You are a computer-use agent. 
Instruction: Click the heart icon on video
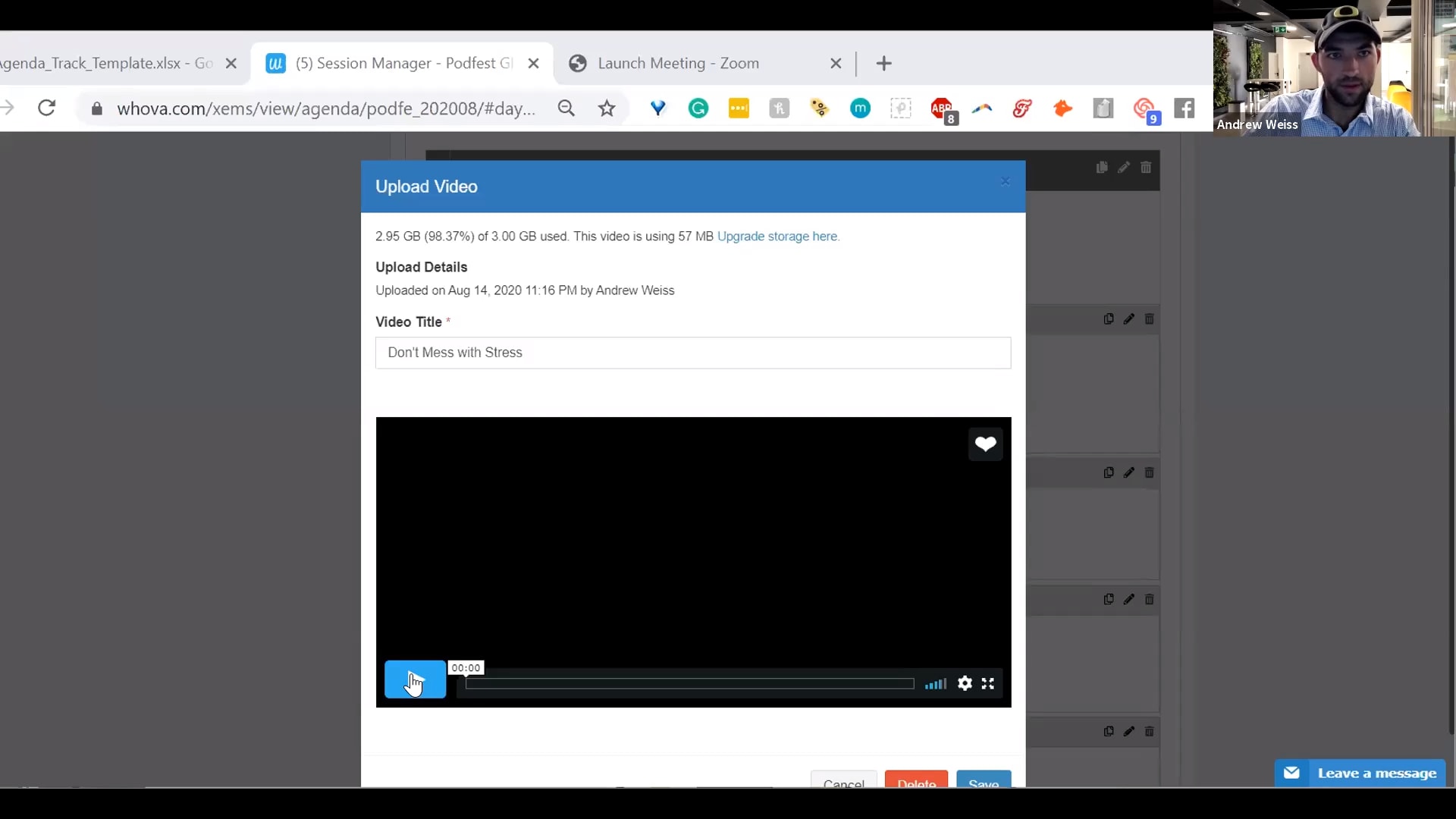985,444
